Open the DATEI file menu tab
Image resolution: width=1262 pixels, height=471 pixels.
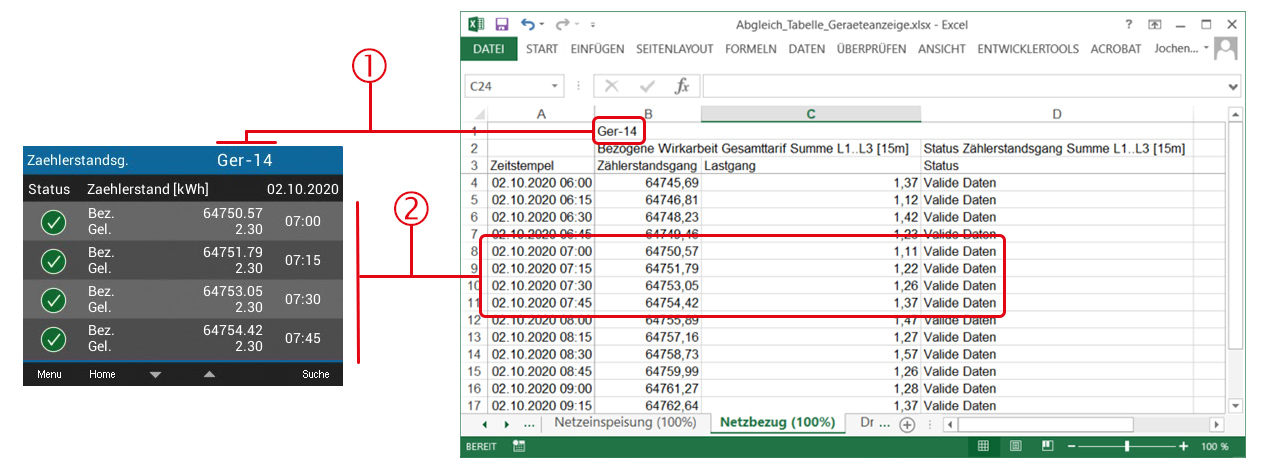(489, 48)
